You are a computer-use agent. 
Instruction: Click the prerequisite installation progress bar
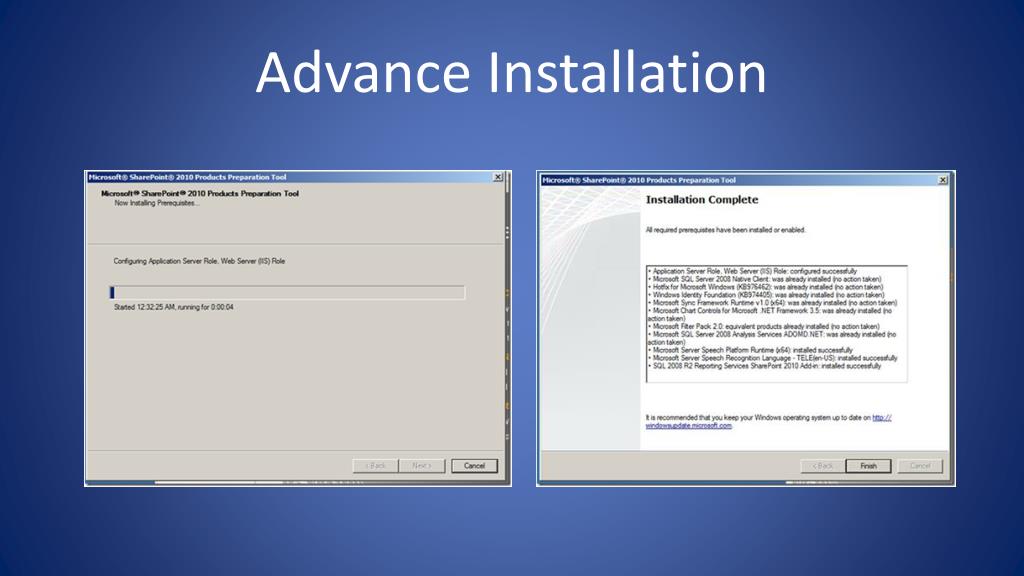(x=287, y=292)
